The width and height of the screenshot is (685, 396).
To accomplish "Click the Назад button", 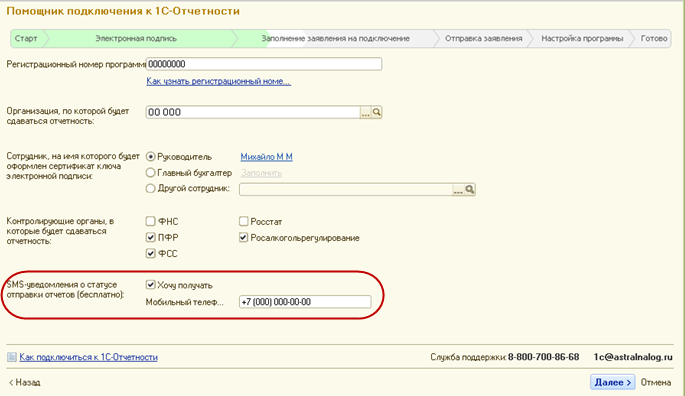I will click(25, 382).
